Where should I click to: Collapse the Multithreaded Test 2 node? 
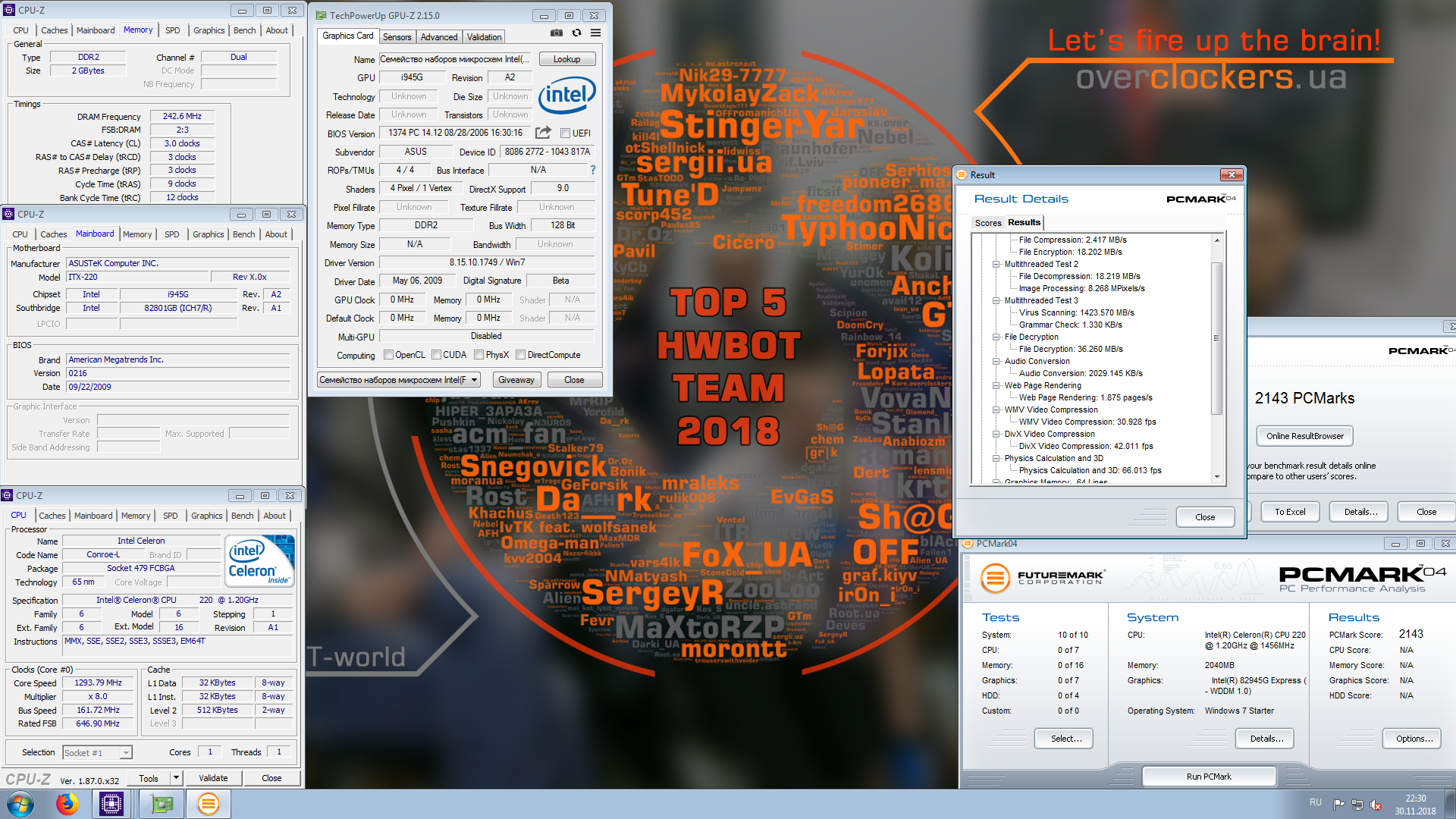pyautogui.click(x=996, y=264)
